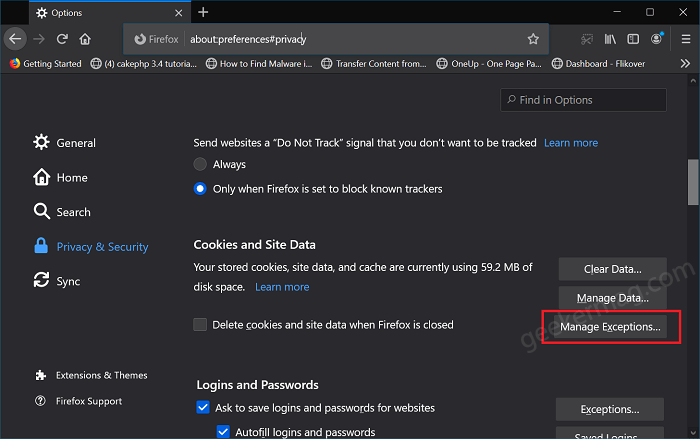
Task: Check Delete cookies when Firefox is closed
Action: (x=200, y=324)
